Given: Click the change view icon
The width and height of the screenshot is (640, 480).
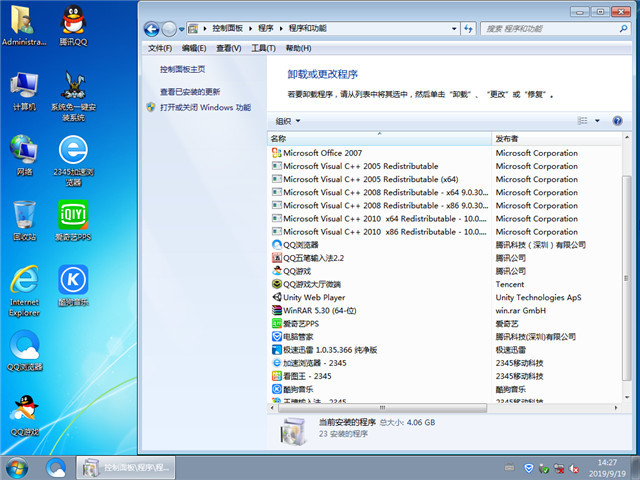Looking at the screenshot, I should (582, 121).
